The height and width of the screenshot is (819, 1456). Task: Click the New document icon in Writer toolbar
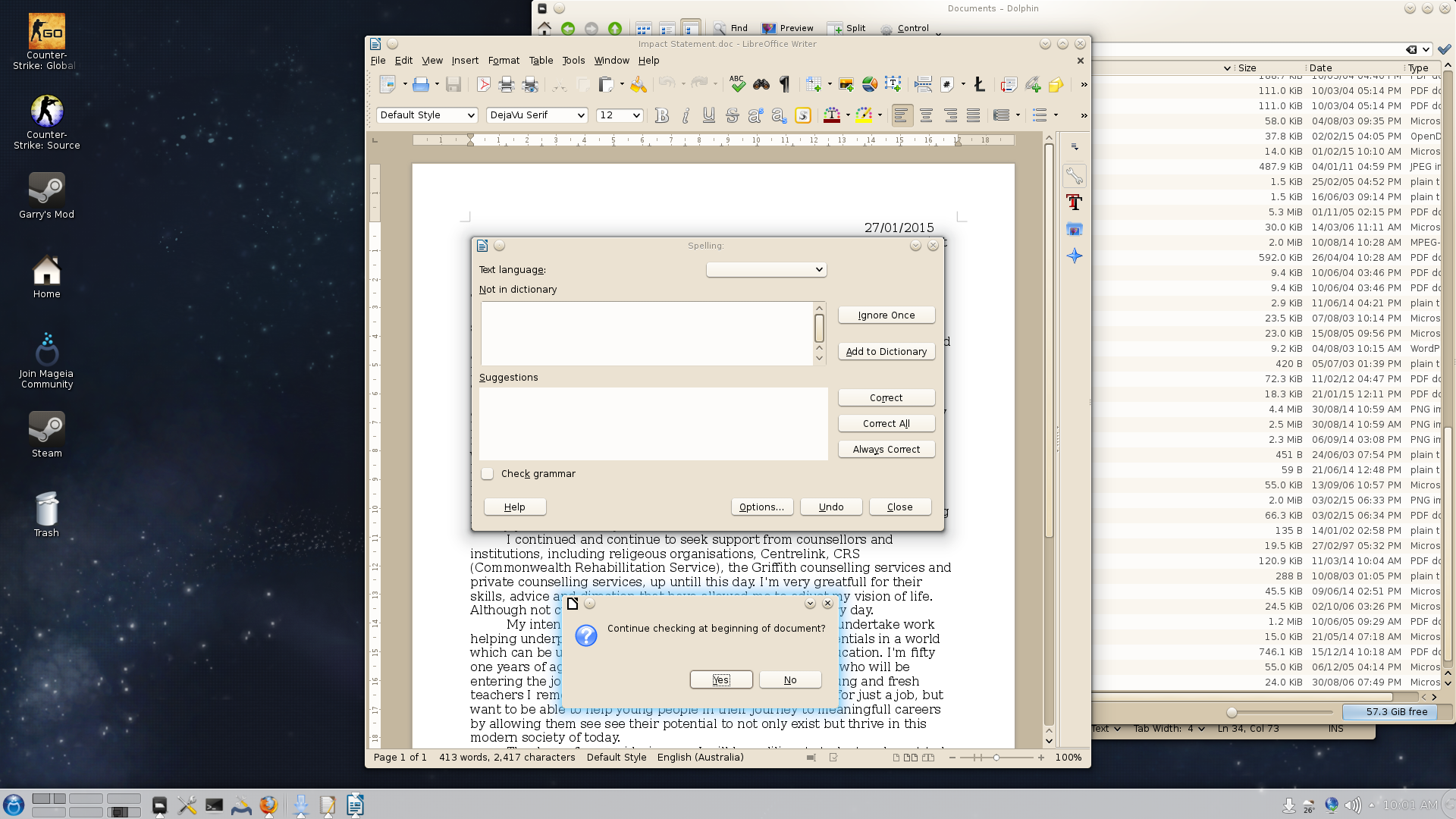(388, 85)
